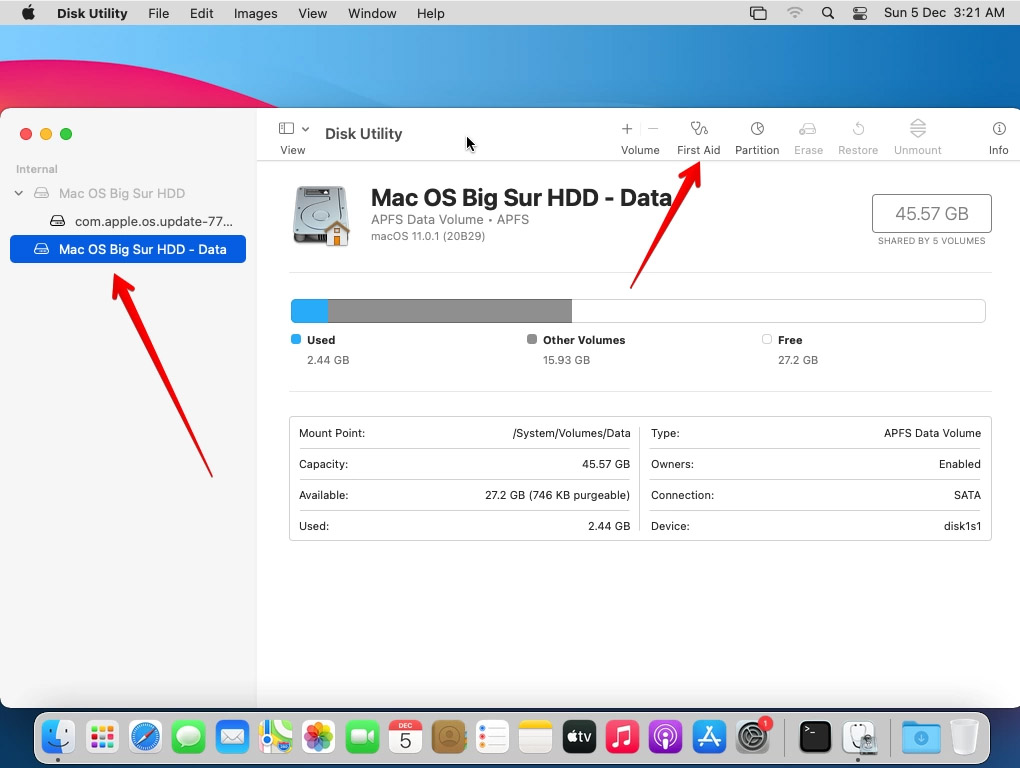The height and width of the screenshot is (768, 1020).
Task: Open System Preferences from the Dock
Action: point(753,737)
